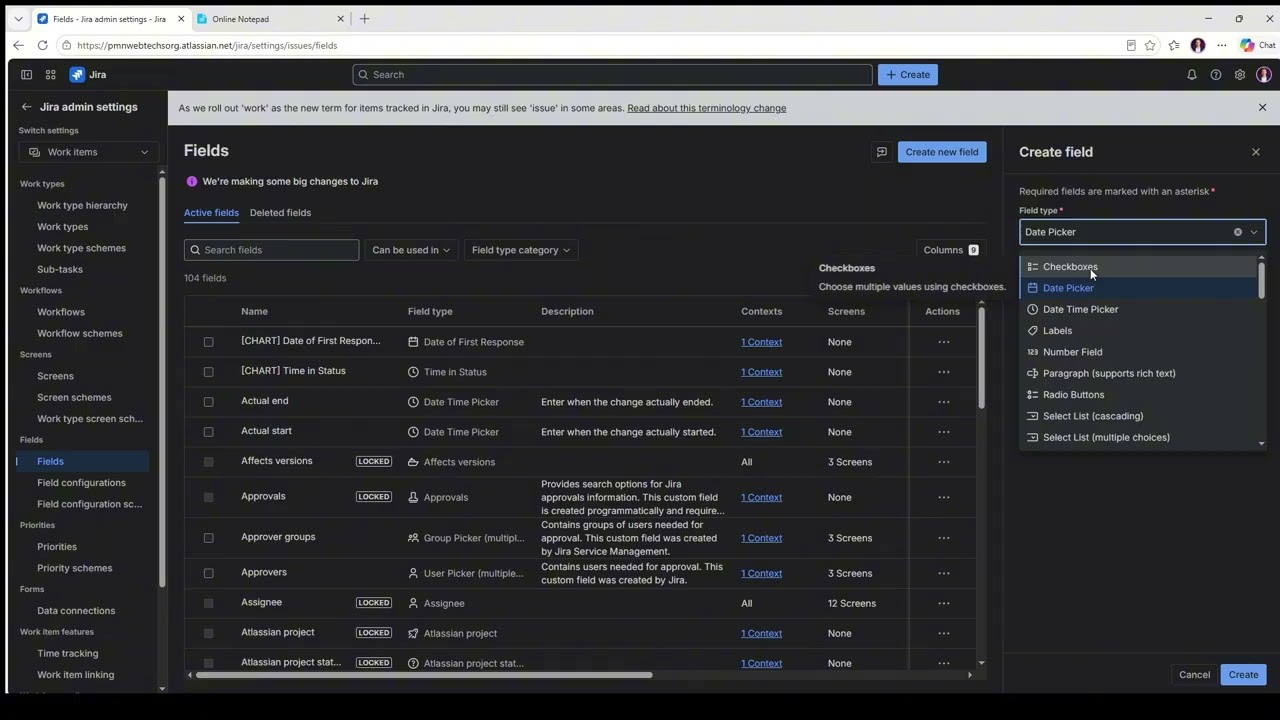
Task: Bookmark this page with star icon
Action: coord(1151,45)
